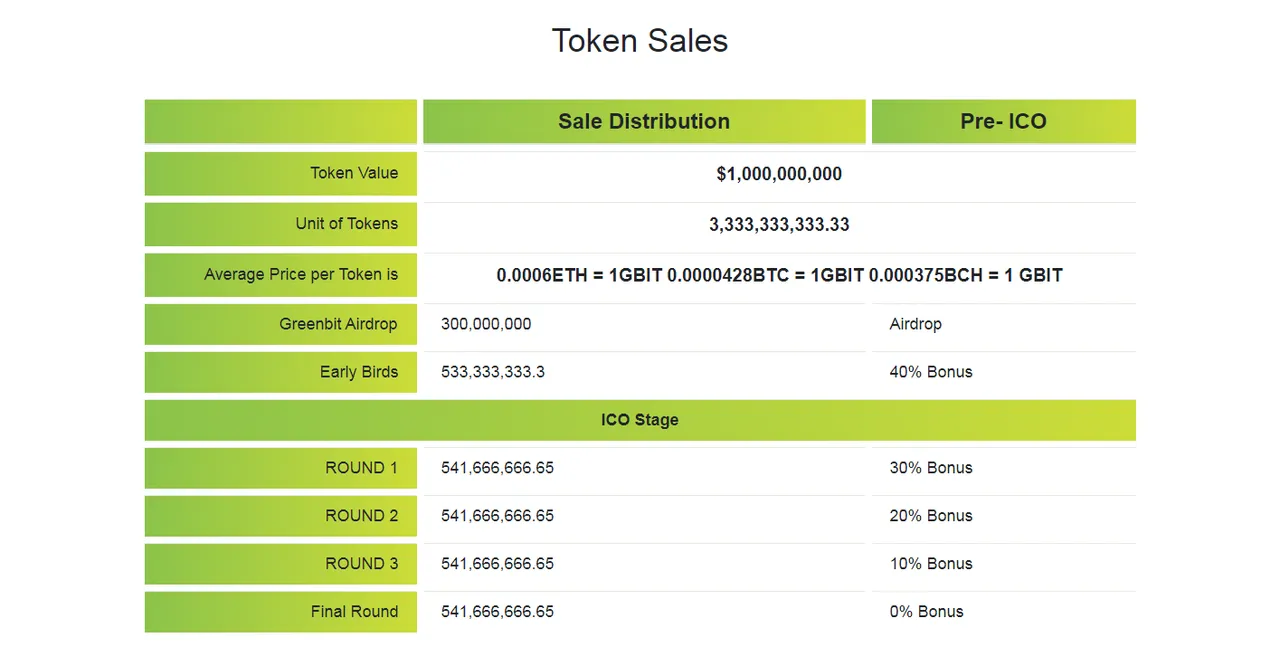The height and width of the screenshot is (668, 1280).
Task: Click the ICO Stage section banner
Action: click(x=640, y=420)
